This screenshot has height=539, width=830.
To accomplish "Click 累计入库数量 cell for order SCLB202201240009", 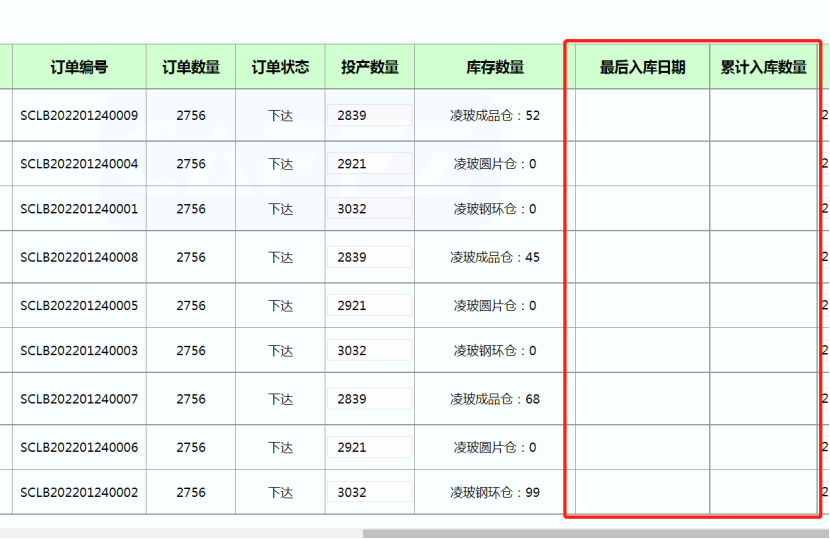I will coord(763,115).
